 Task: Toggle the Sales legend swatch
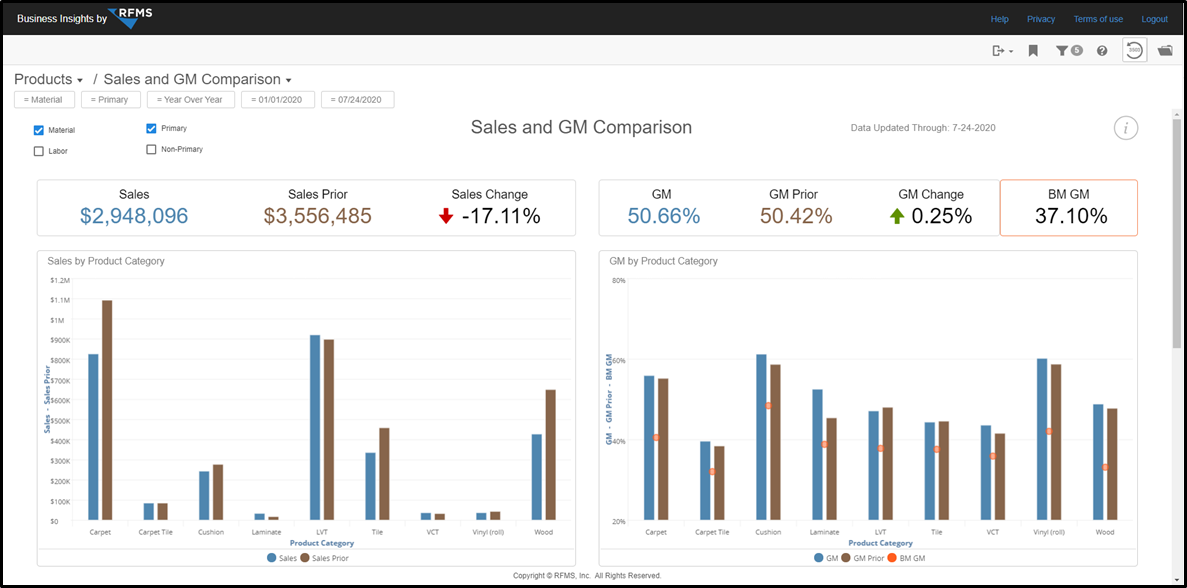272,558
